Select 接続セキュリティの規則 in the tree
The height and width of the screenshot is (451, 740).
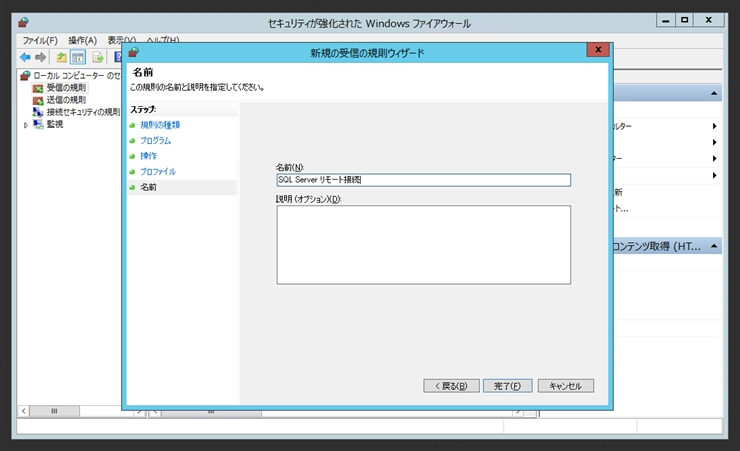83,112
